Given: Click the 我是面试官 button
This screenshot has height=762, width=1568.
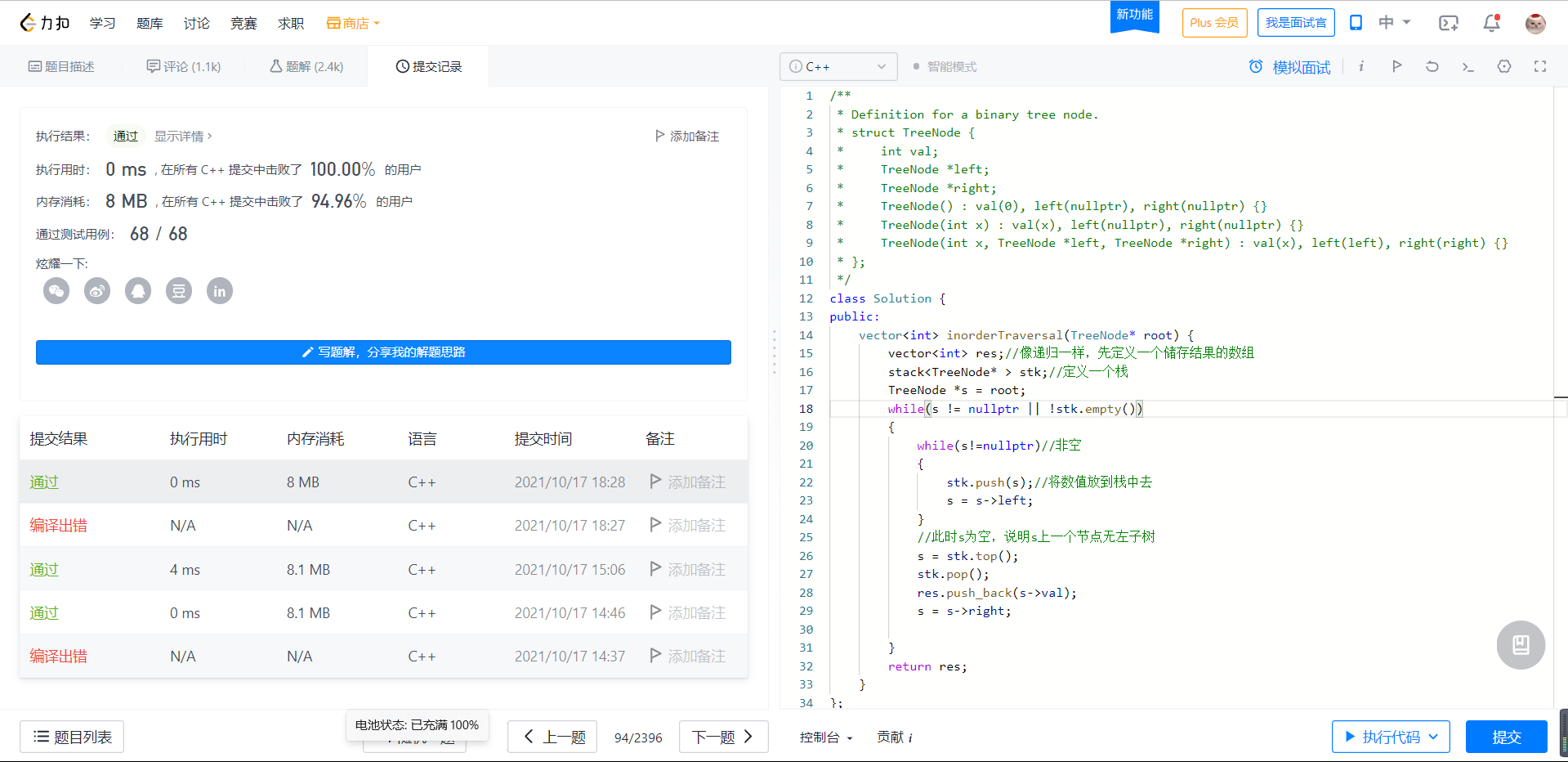Looking at the screenshot, I should click(1296, 23).
